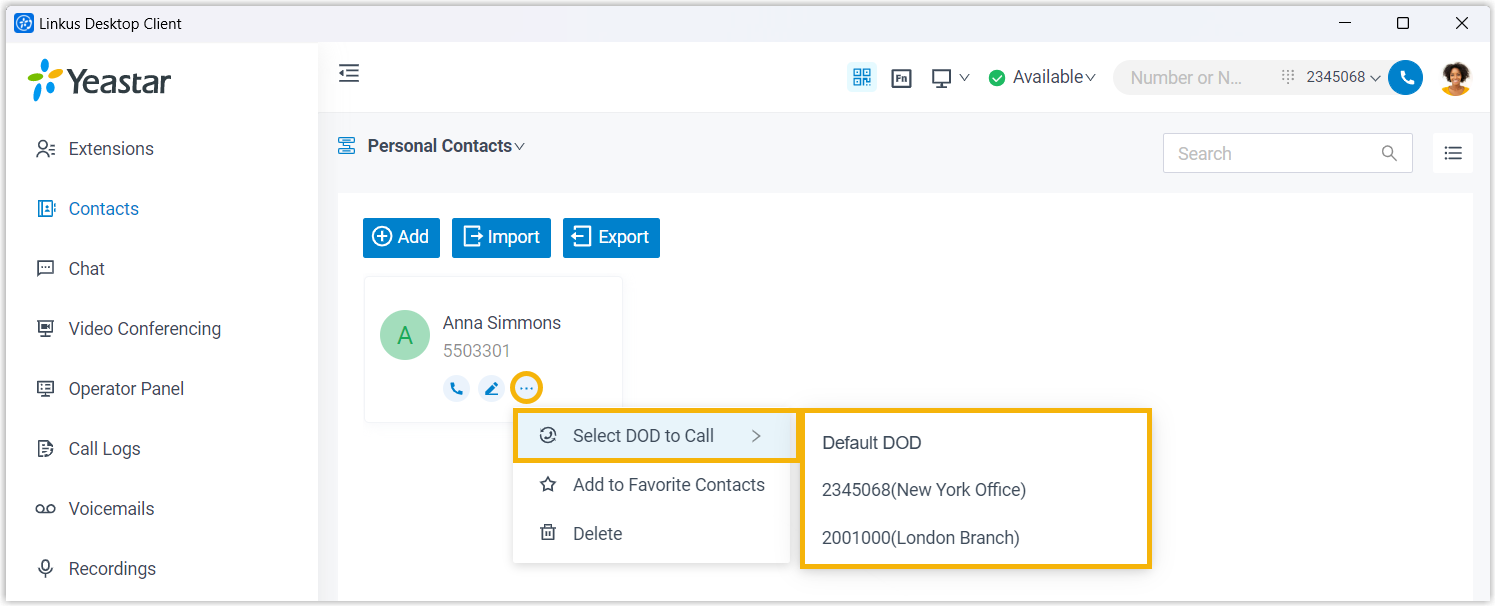
Task: Open Contacts in the sidebar
Action: [104, 209]
